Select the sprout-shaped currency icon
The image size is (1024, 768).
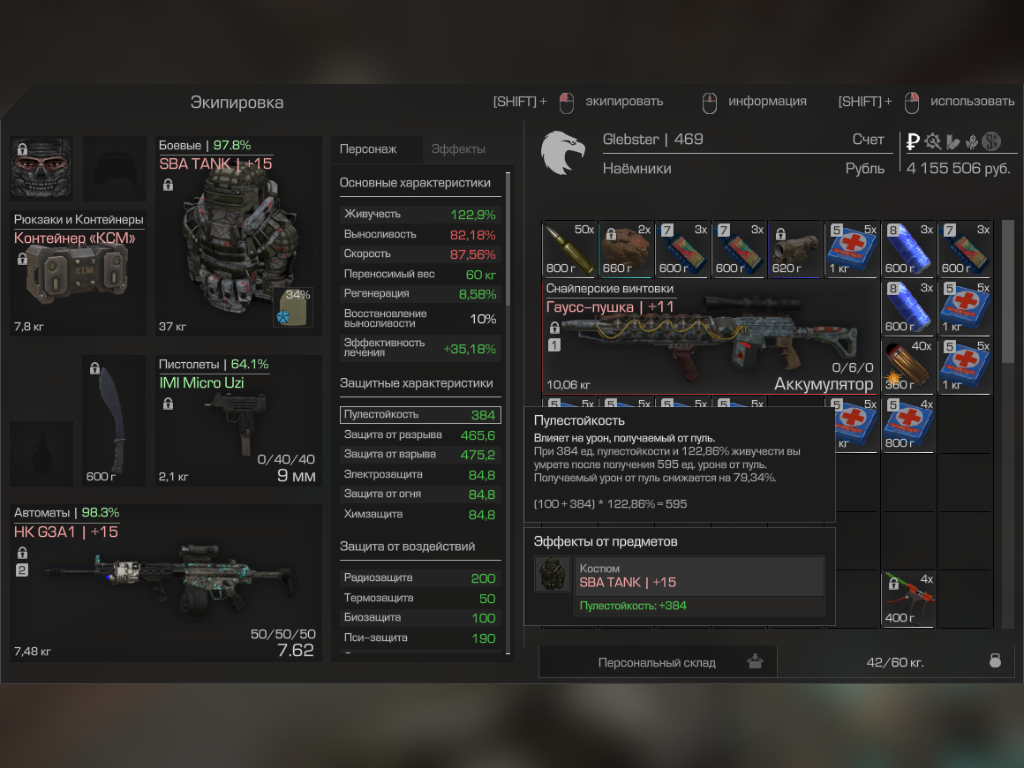(x=972, y=140)
